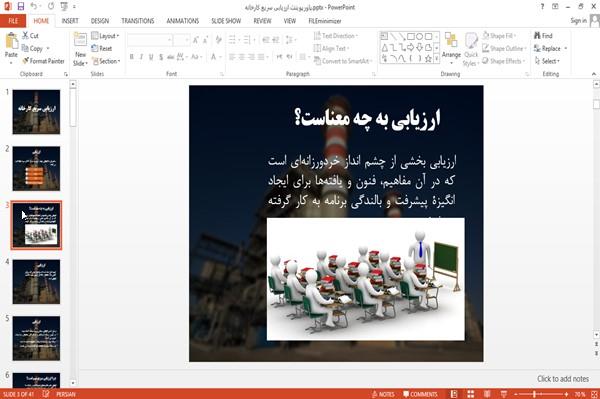Viewport: 600px width, 399px height.
Task: Switch to the SLIDE SHOW tab
Action: (x=226, y=21)
